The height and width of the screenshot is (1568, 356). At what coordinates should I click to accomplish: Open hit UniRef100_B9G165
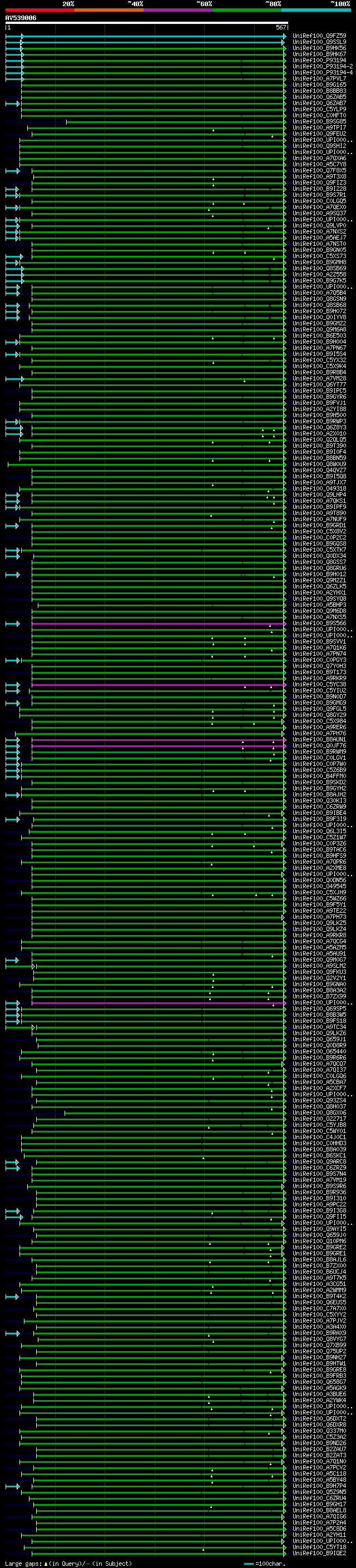point(319,85)
